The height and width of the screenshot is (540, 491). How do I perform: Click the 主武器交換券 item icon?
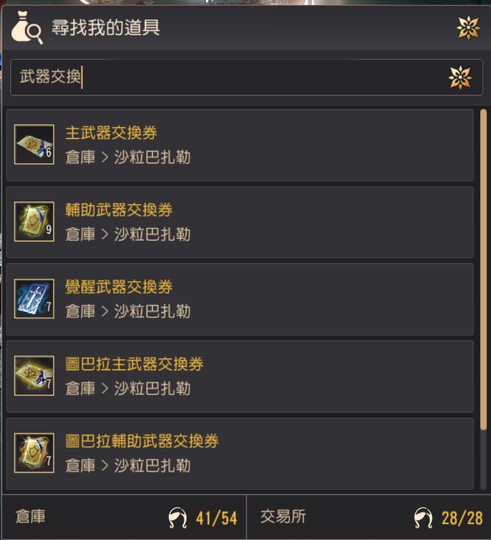point(34,144)
